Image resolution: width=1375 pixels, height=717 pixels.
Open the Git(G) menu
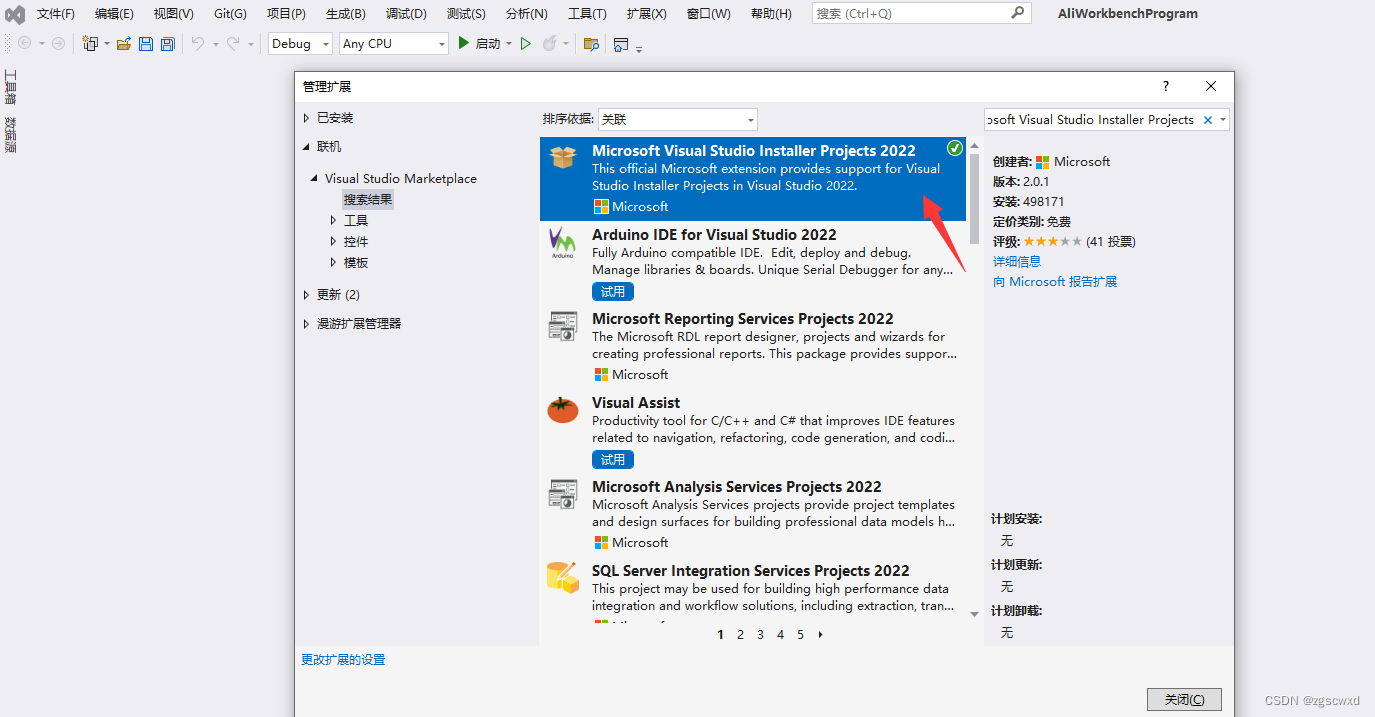click(x=230, y=14)
